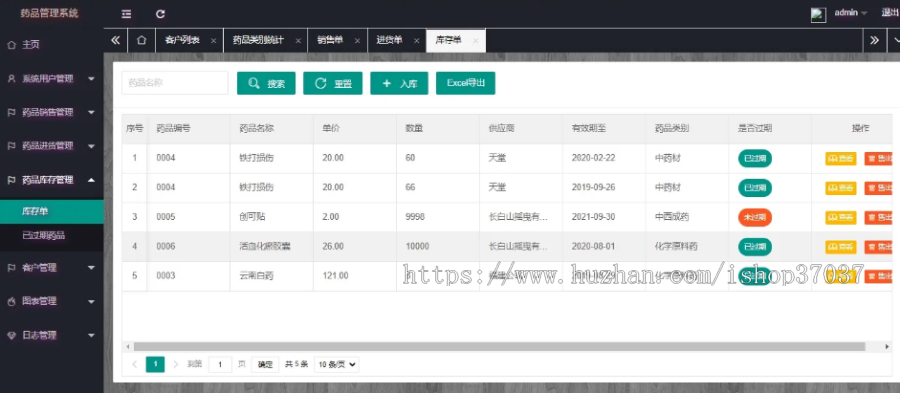Open the 10条/页 page size dropdown
900x393 pixels.
coord(337,364)
